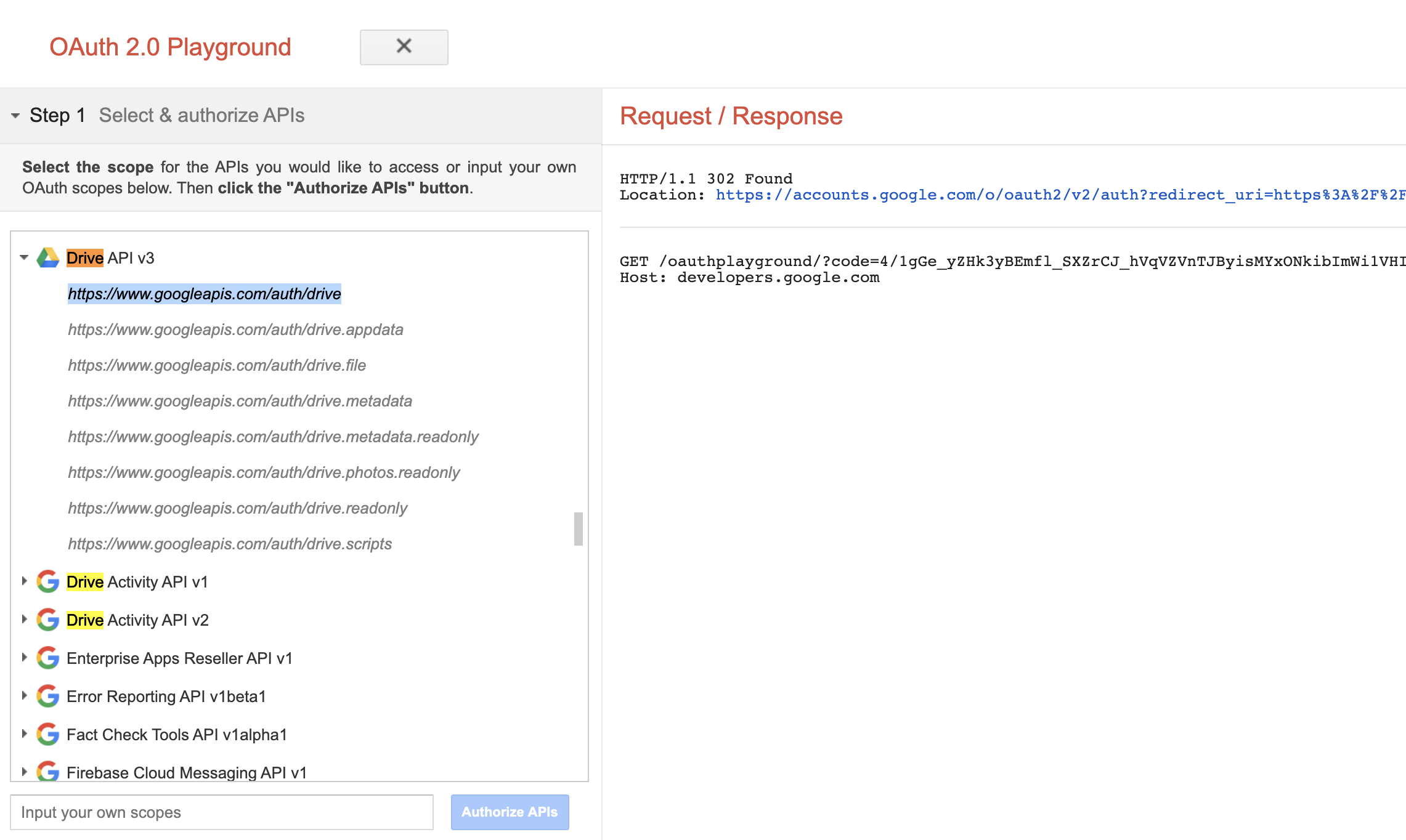
Task: Click the Fact Check Tools Google icon
Action: coord(47,735)
